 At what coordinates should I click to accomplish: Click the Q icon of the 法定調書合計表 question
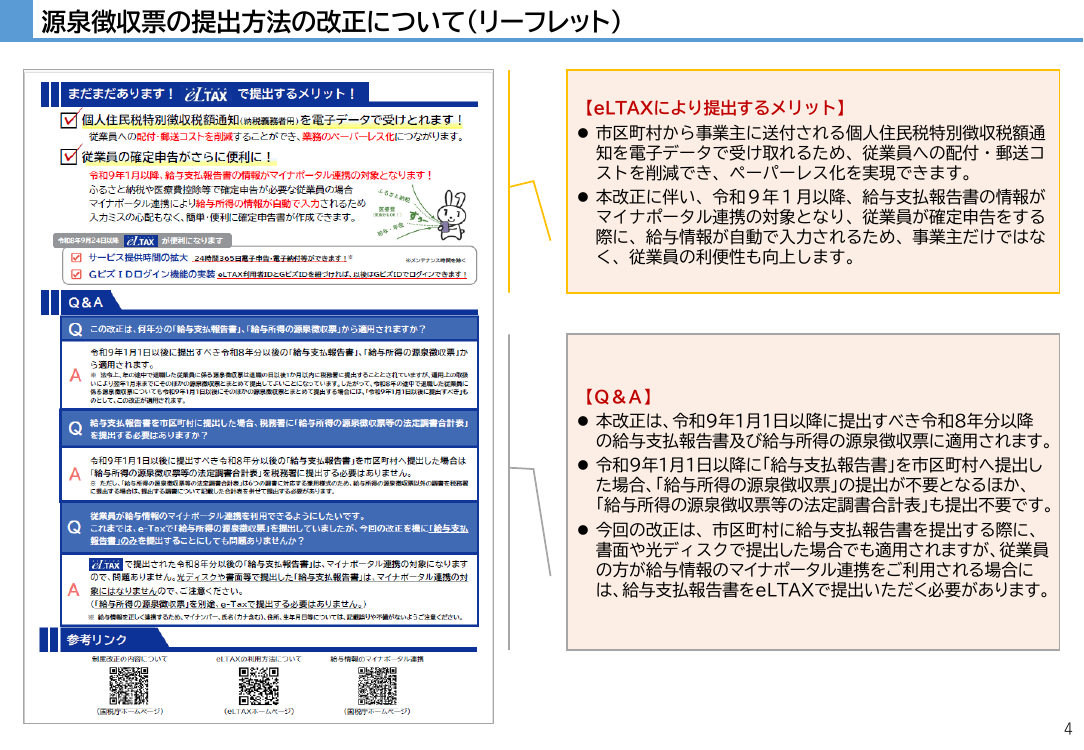tap(75, 429)
